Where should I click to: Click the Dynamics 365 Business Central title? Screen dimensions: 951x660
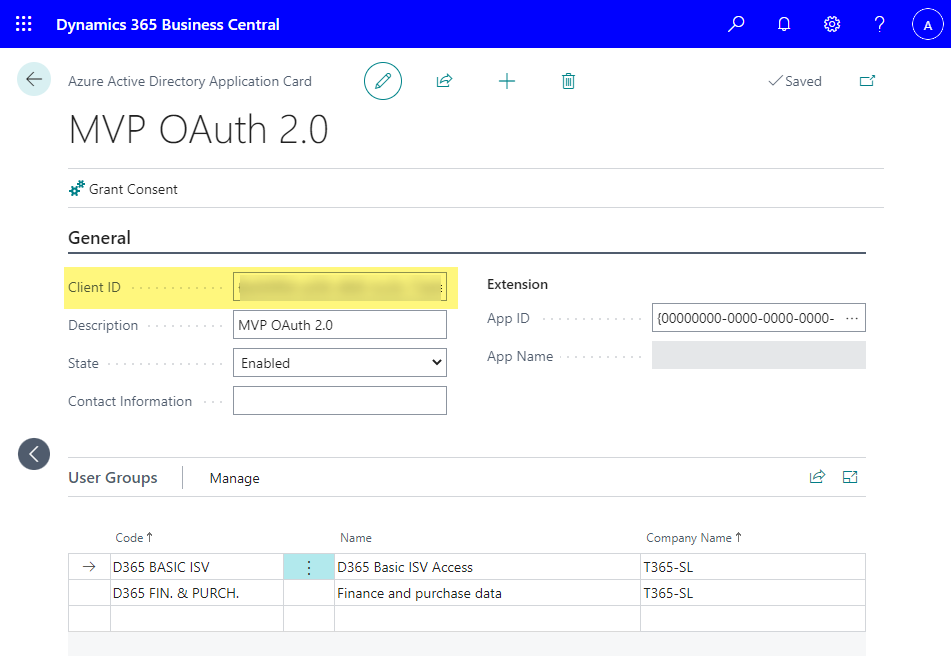(x=168, y=24)
